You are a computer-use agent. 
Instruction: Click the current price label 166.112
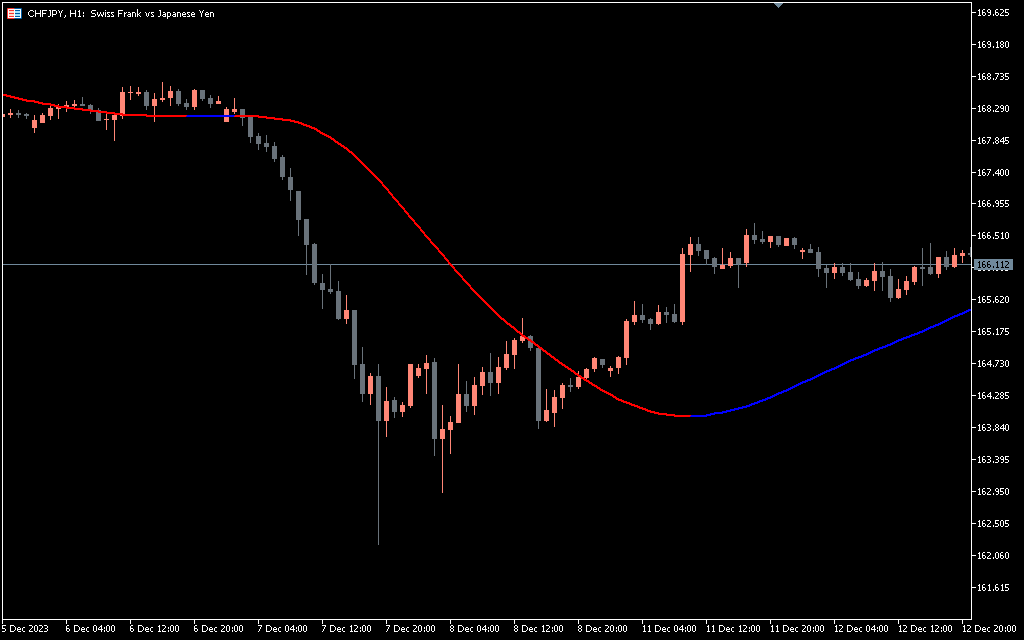(x=993, y=264)
